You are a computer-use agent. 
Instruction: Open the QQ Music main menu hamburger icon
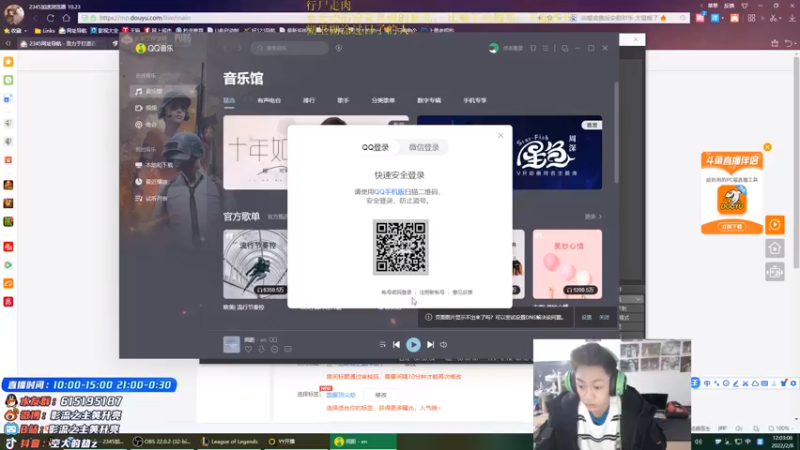coord(545,48)
